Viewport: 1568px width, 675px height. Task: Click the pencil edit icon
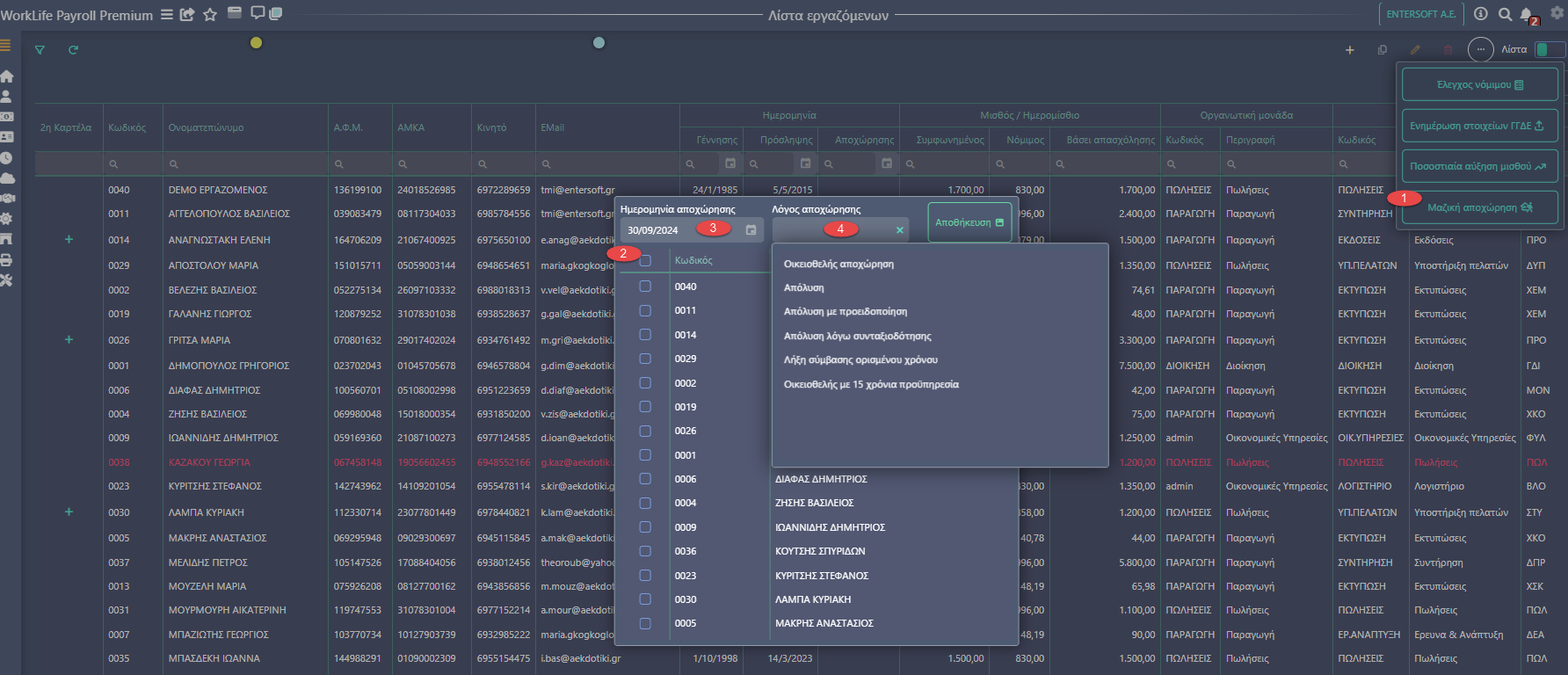(x=1415, y=50)
